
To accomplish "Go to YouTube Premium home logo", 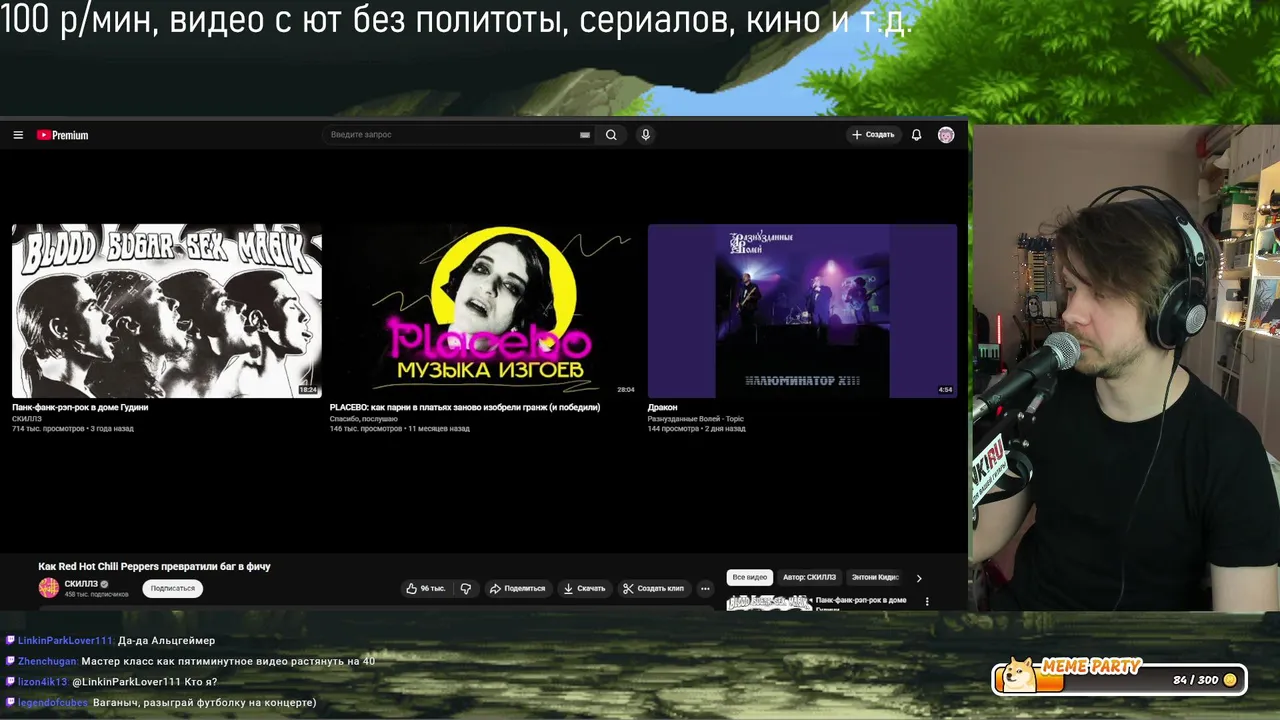I will coord(63,135).
